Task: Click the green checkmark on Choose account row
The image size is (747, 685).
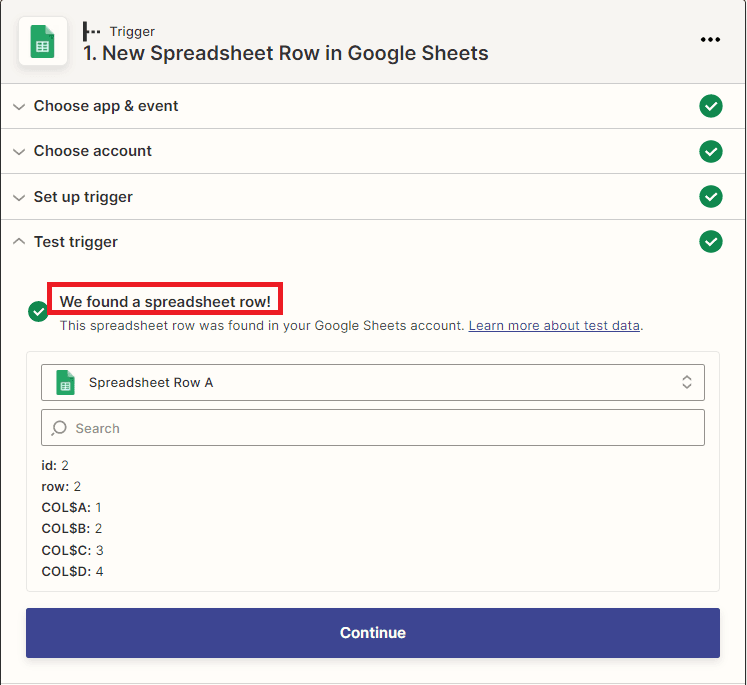Action: [710, 151]
